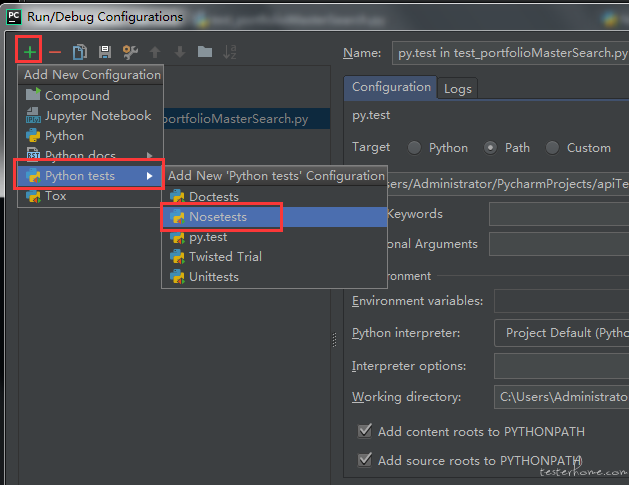The width and height of the screenshot is (629, 485).
Task: Choose Doctests from Python tests submenu
Action: (274, 197)
